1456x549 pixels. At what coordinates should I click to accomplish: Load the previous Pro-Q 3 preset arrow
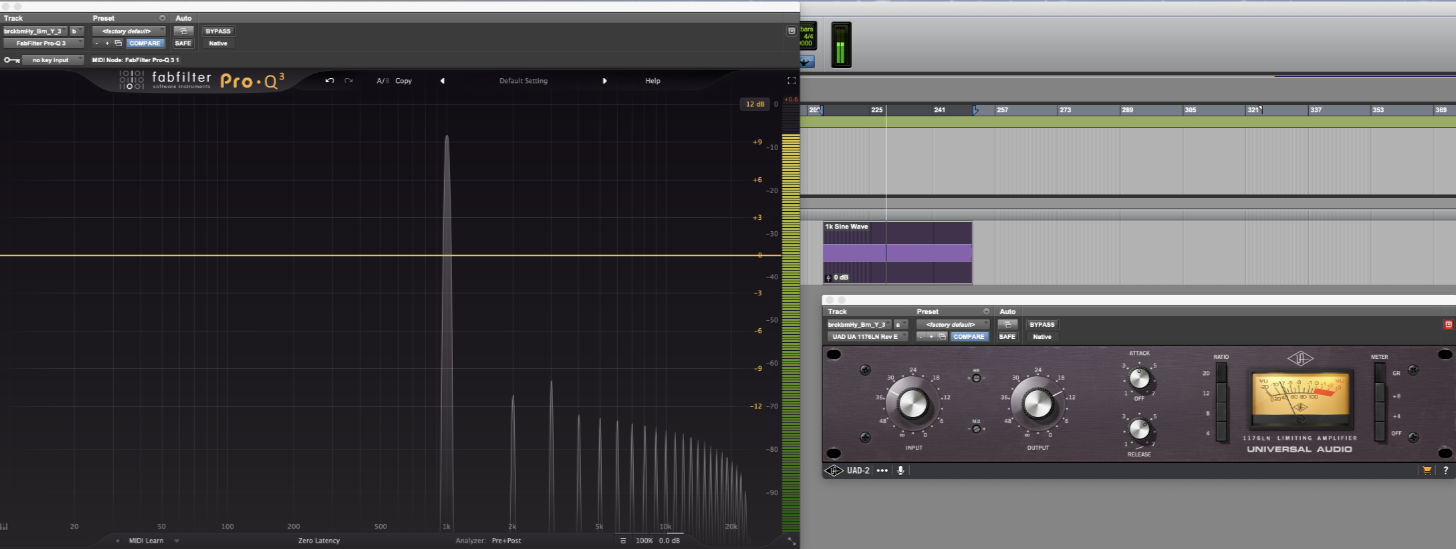[442, 81]
